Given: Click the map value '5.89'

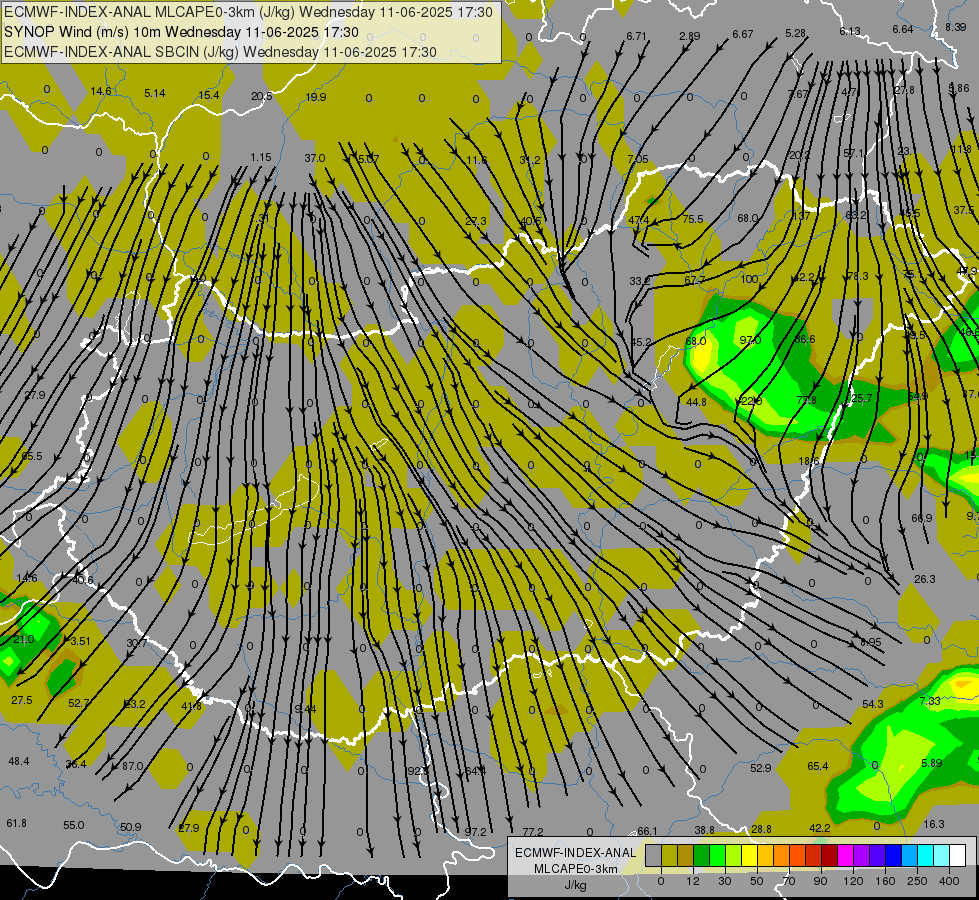Looking at the screenshot, I should coord(932,763).
